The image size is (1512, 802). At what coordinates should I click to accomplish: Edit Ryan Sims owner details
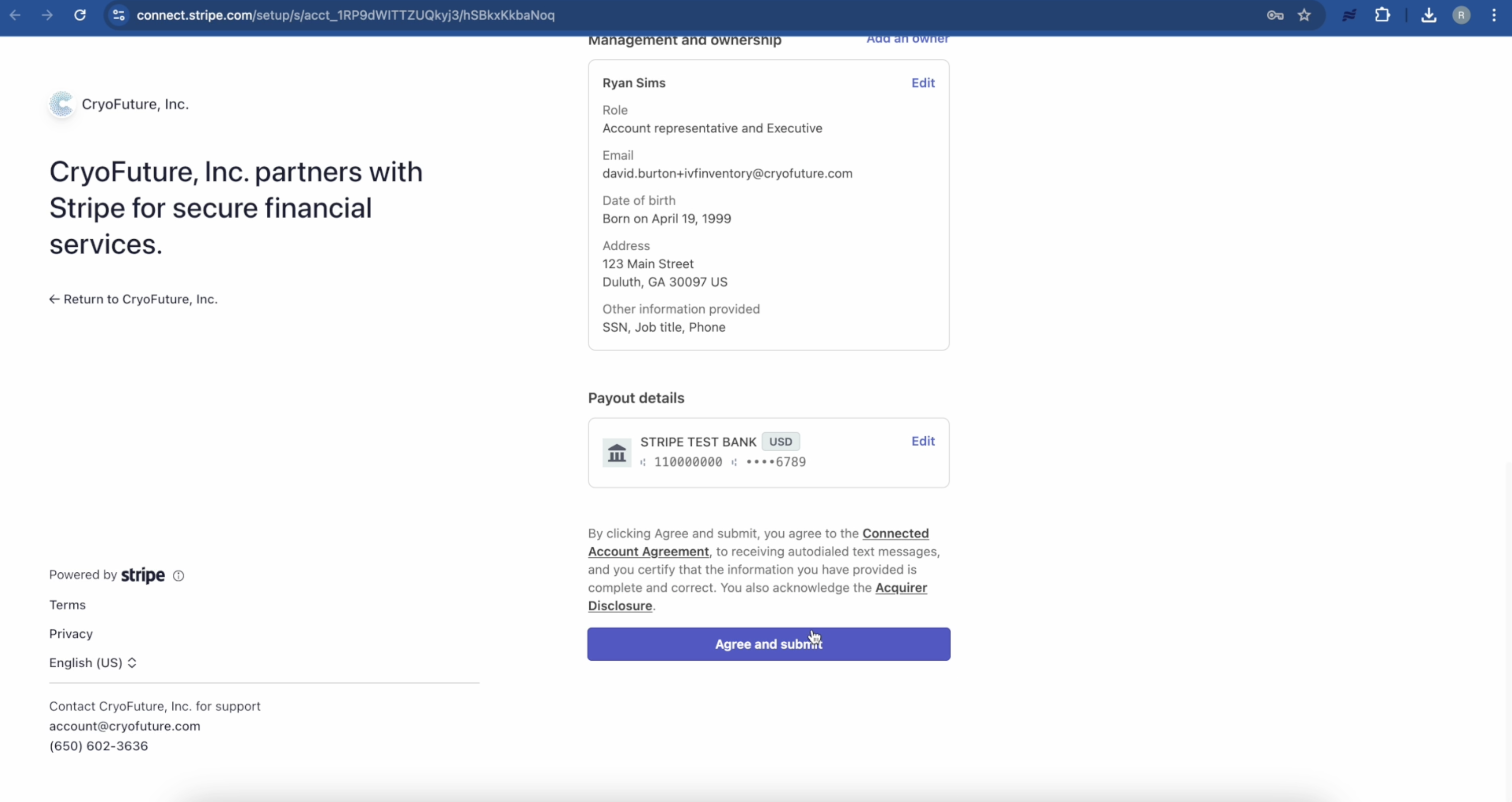tap(923, 83)
